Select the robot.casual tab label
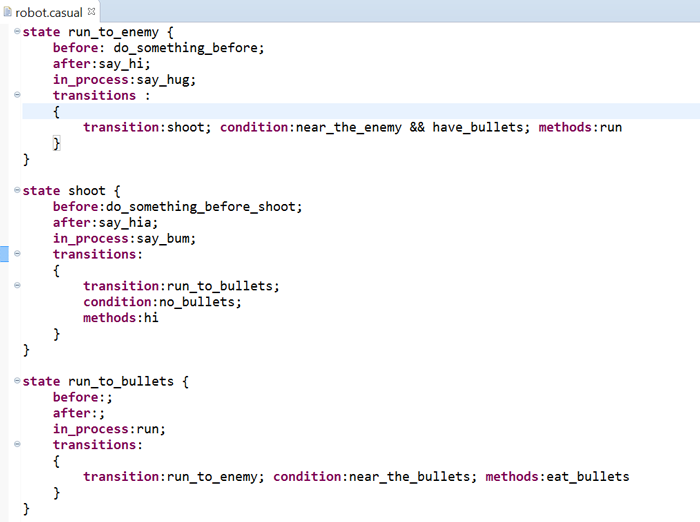Viewport: 700px width, 522px height. click(48, 12)
